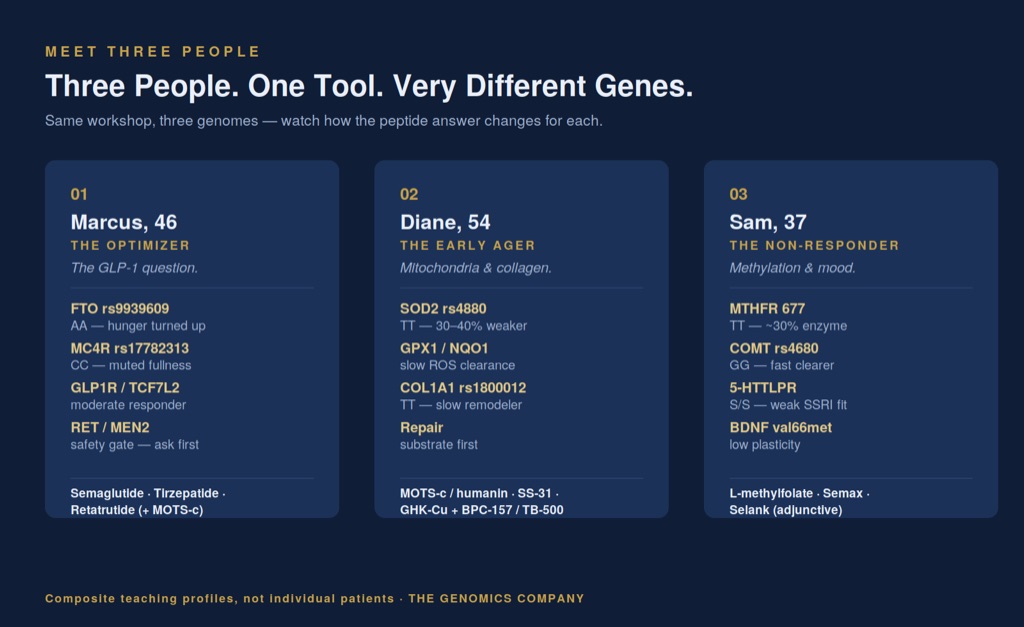Viewport: 1024px width, 627px height.
Task: Click card number '01'
Action: pyautogui.click(x=79, y=194)
